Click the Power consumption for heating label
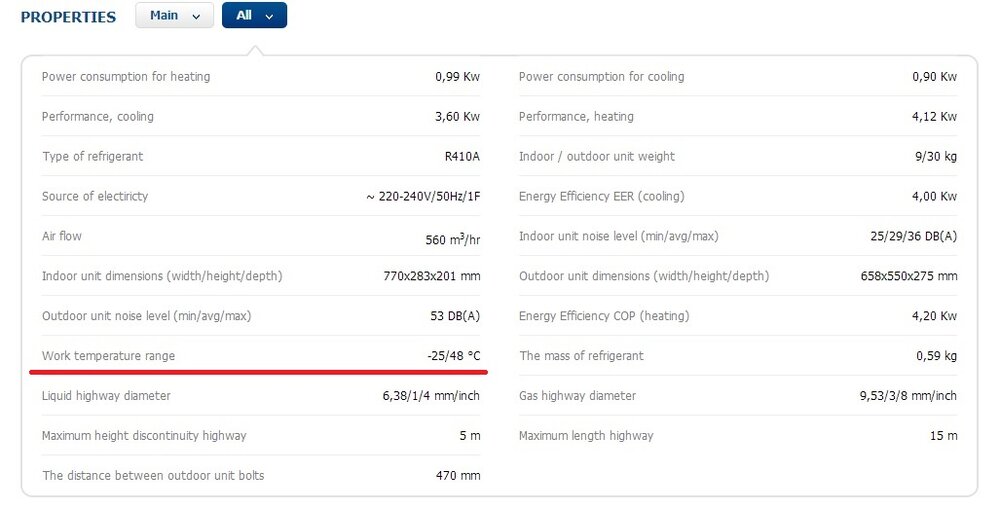Image resolution: width=1000 pixels, height=509 pixels. [126, 77]
